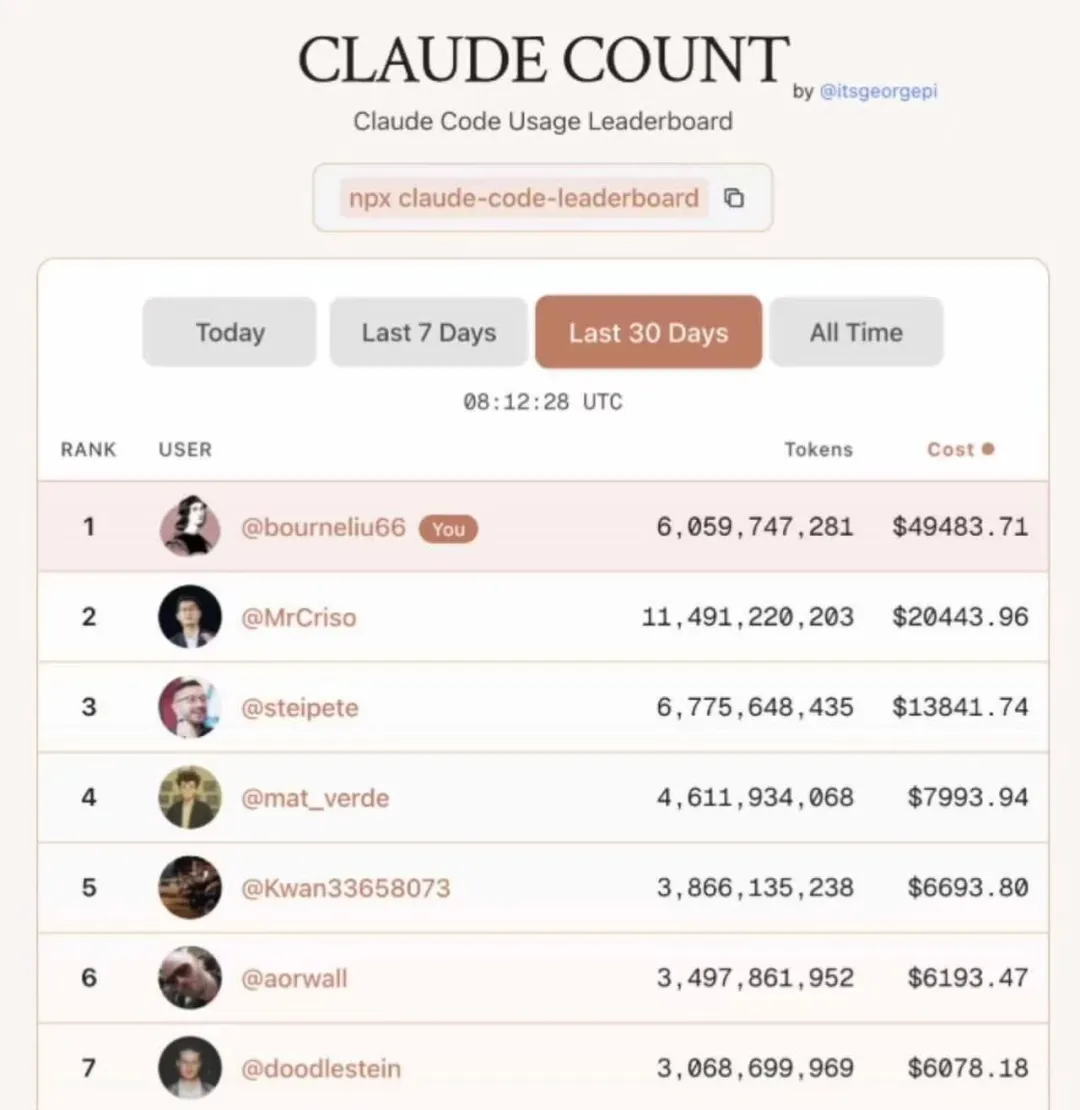The width and height of the screenshot is (1080, 1110).
Task: Select @Kwan33658073's profile picture
Action: tap(189, 887)
